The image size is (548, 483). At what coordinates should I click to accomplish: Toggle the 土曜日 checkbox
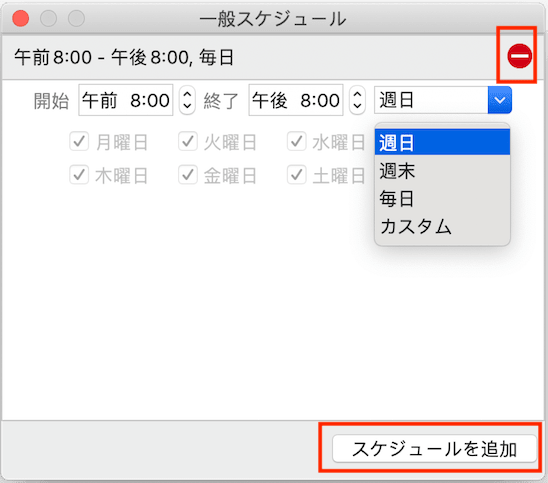point(297,175)
